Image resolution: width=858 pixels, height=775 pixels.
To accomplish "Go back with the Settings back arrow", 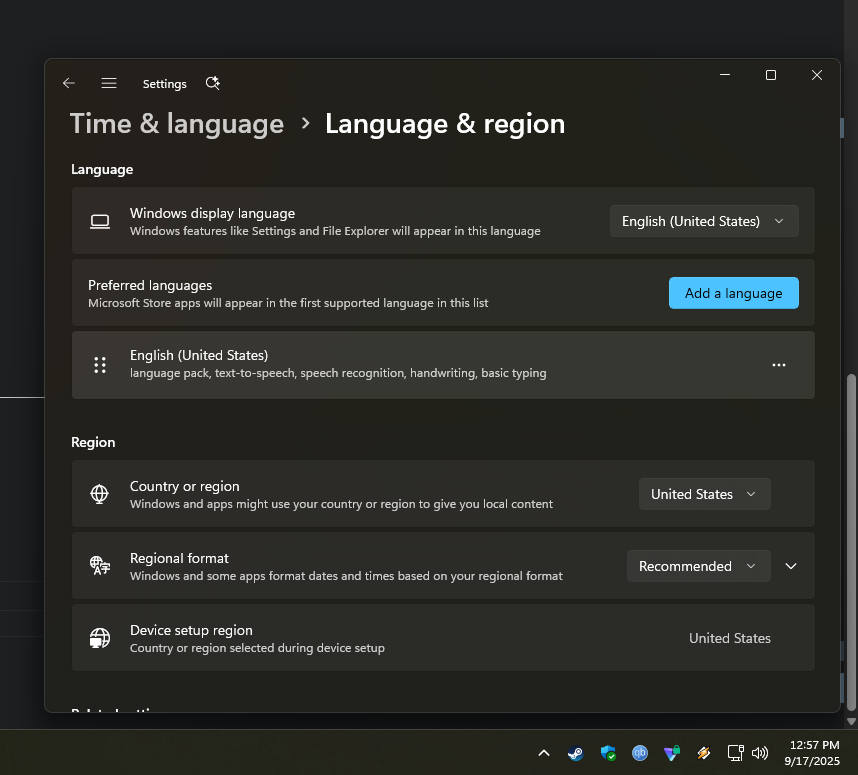I will 69,83.
